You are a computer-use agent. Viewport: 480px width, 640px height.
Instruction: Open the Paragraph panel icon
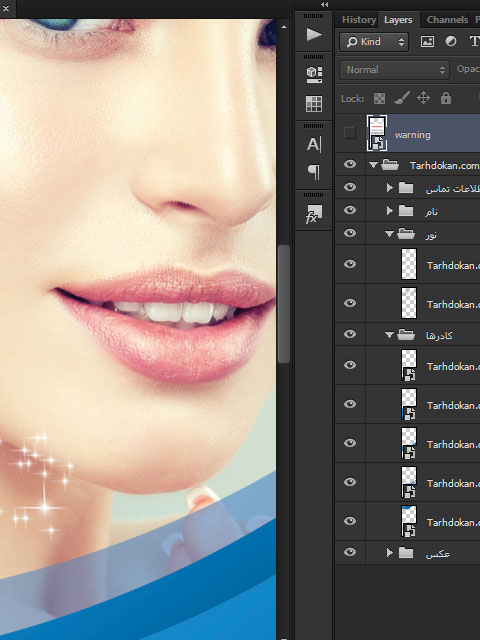(x=314, y=172)
